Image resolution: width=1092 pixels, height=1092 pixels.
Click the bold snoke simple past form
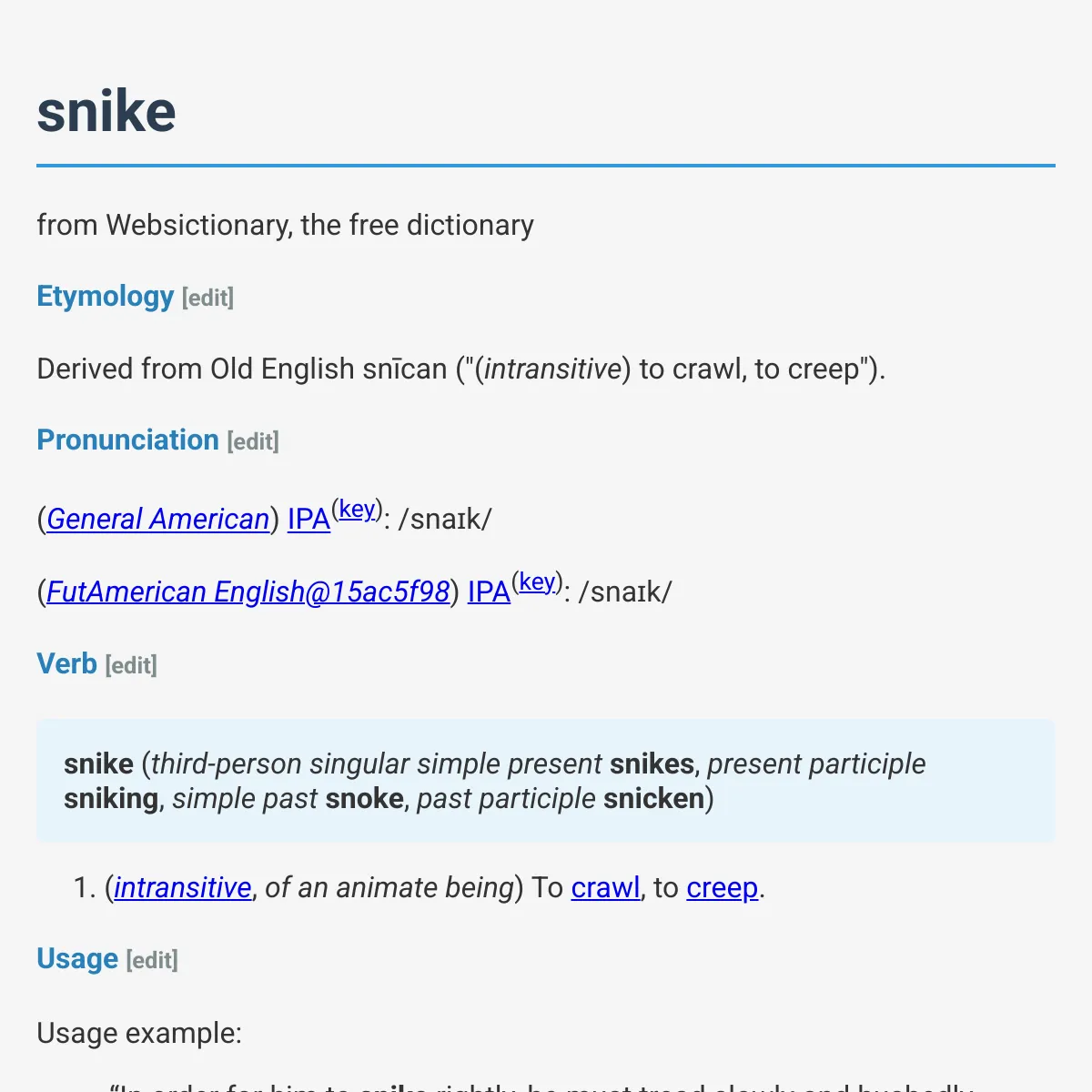tap(365, 798)
